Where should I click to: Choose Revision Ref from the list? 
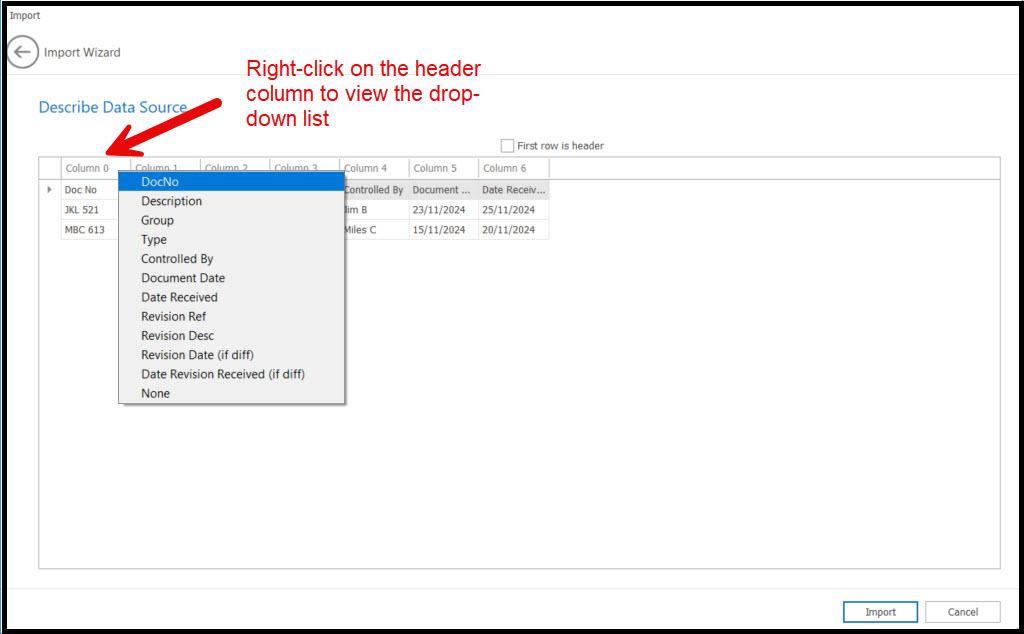tap(173, 317)
